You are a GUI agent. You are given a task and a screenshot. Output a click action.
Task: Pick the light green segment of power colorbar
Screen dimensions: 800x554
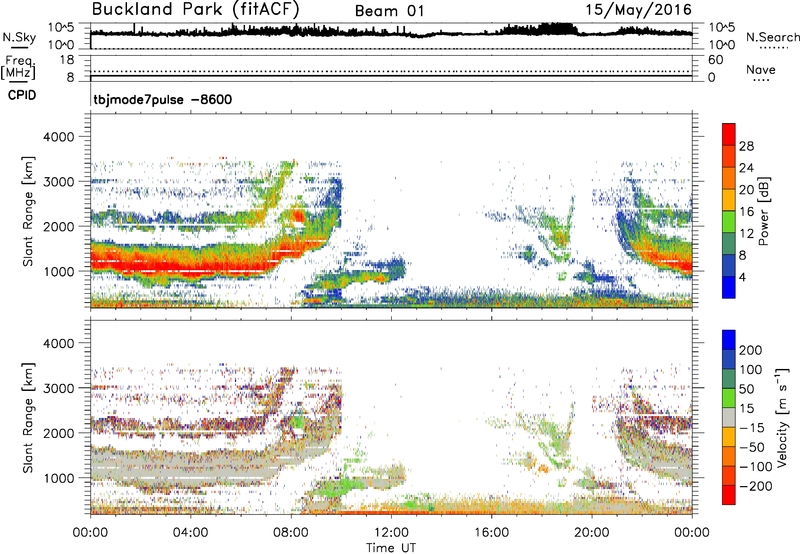pos(729,222)
